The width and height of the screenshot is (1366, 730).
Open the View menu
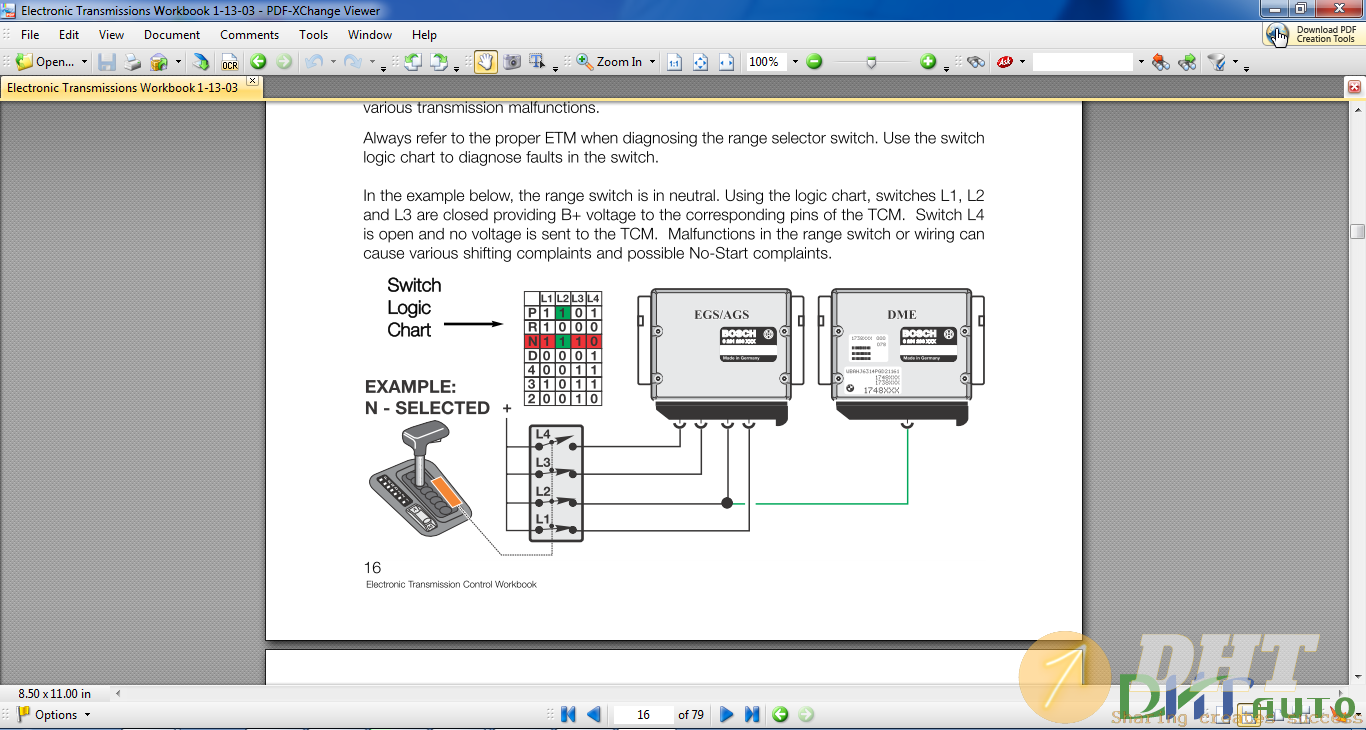111,35
